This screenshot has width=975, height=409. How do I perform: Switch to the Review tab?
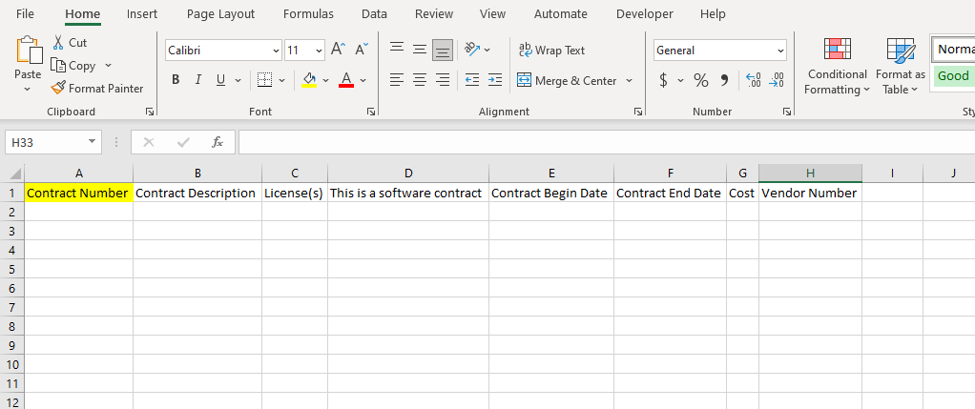(x=434, y=14)
